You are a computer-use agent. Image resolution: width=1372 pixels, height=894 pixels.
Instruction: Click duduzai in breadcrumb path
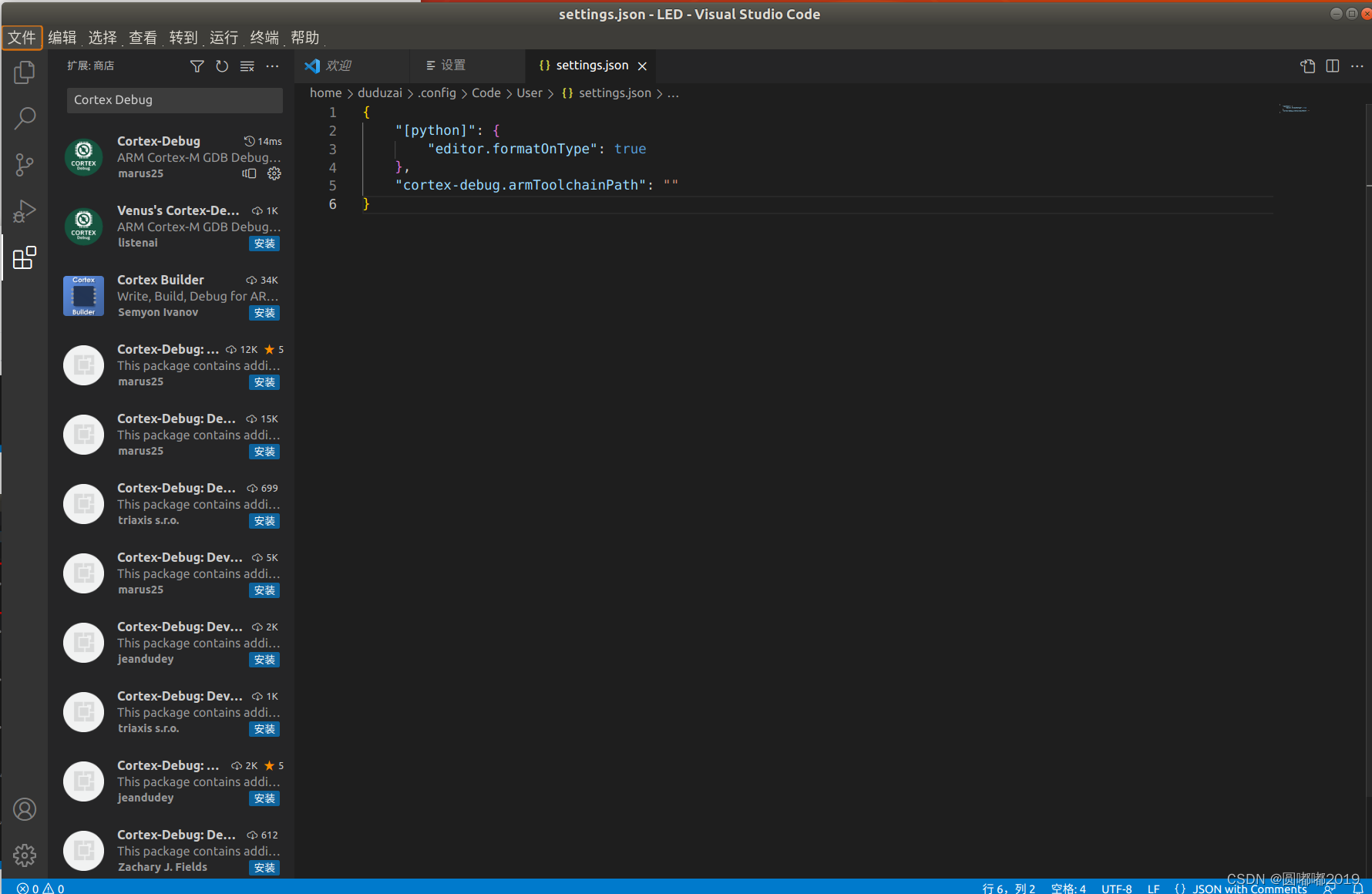tap(380, 93)
